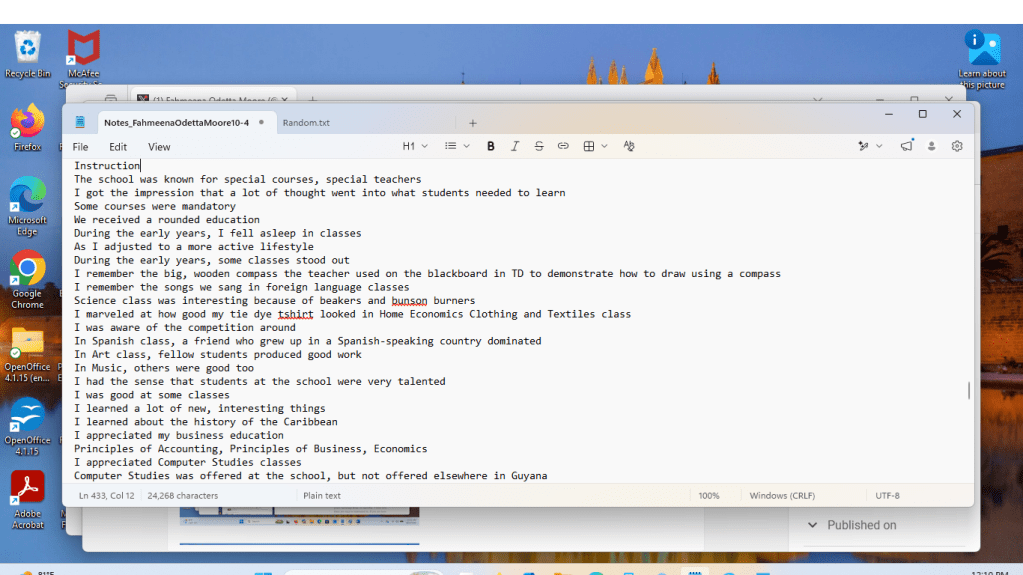Click the Windows (CRLF) line ending indicator
Screen dimensions: 1023x575
coord(782,495)
